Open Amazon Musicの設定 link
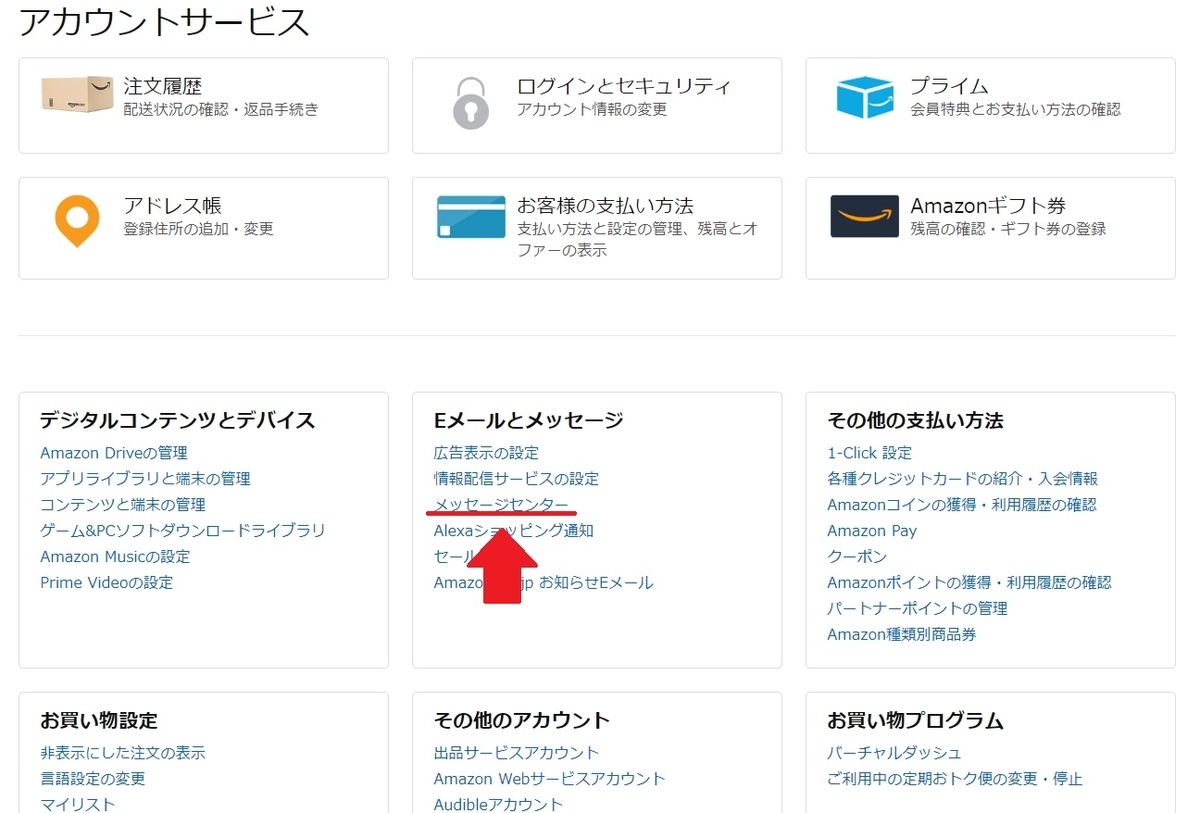 (115, 557)
